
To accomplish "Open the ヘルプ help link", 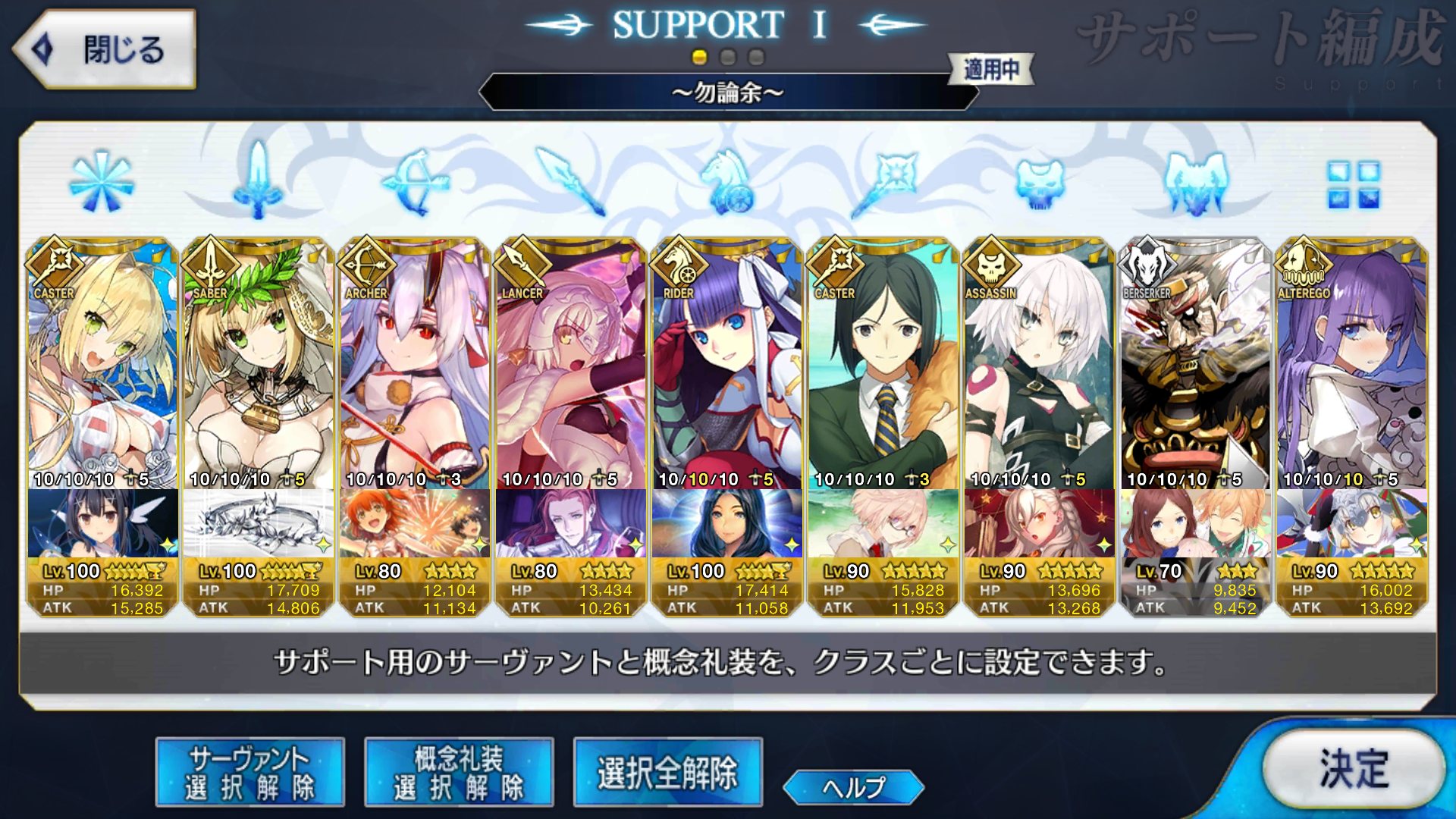I will click(854, 787).
